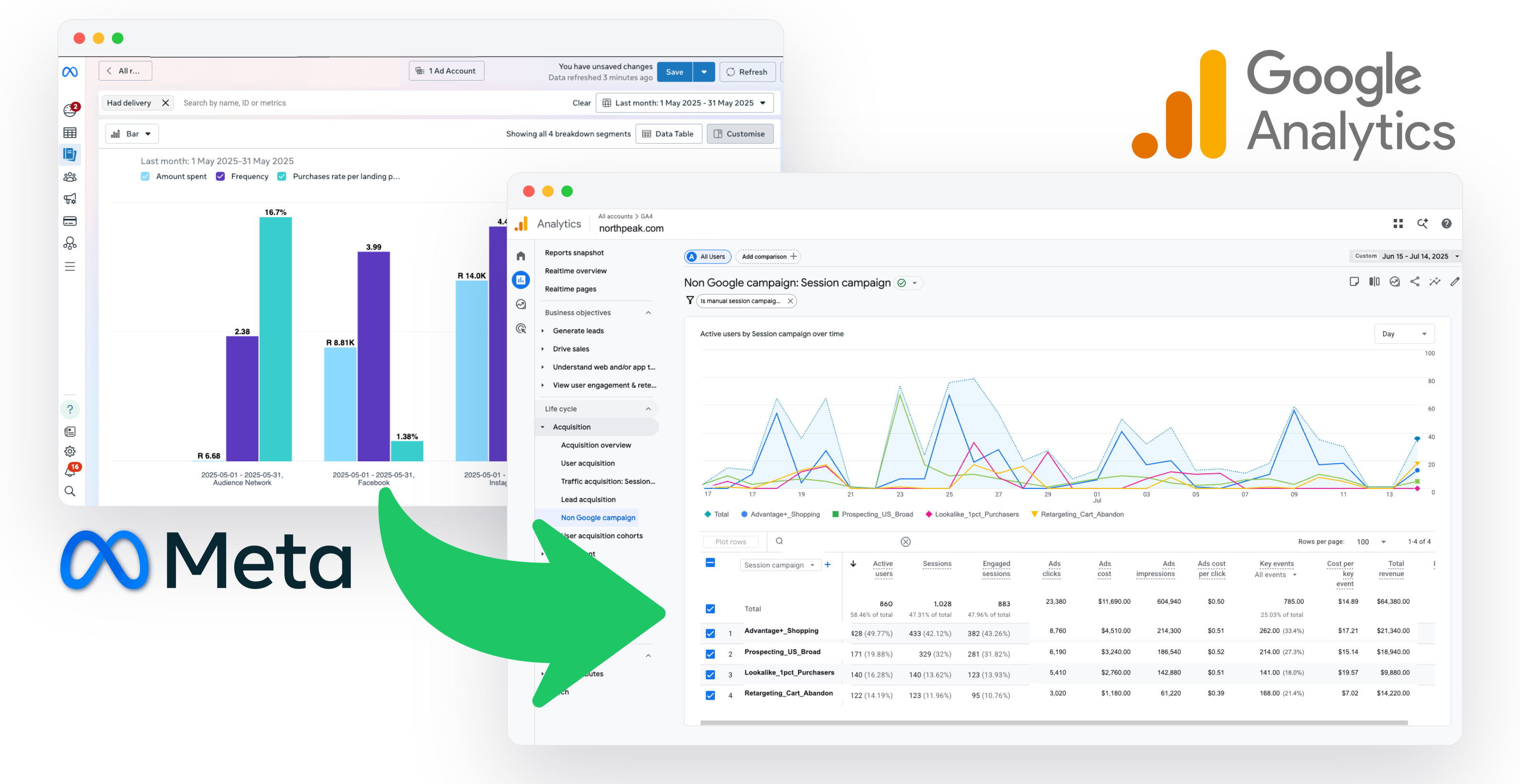Image resolution: width=1520 pixels, height=784 pixels.
Task: Click horizontal scrollbar below campaign table
Action: pos(1054,722)
